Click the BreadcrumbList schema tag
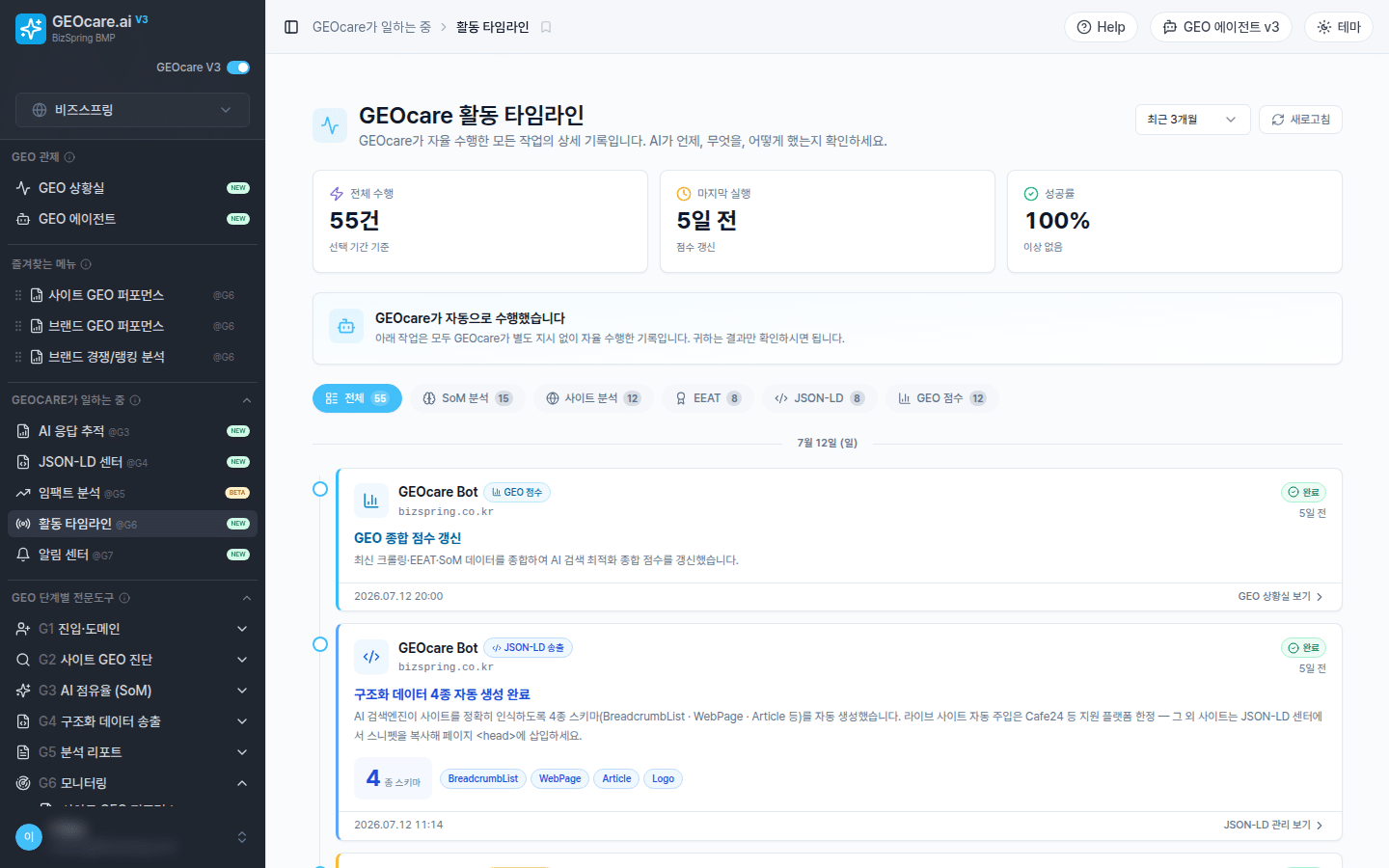The height and width of the screenshot is (868, 1389). (483, 779)
